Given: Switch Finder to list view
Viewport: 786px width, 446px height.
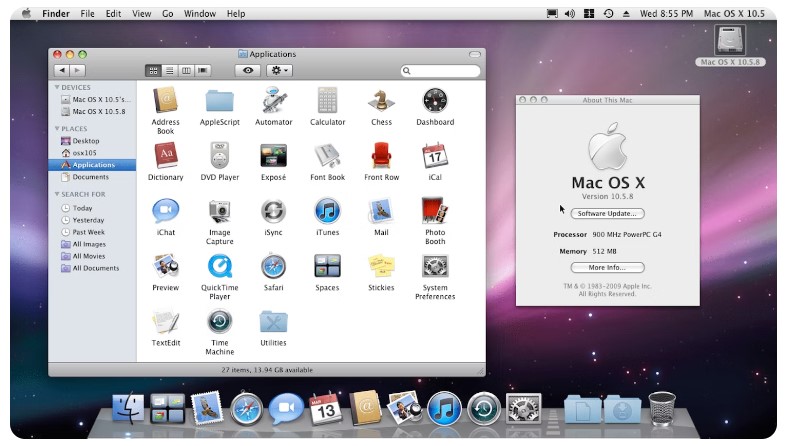Looking at the screenshot, I should [170, 71].
